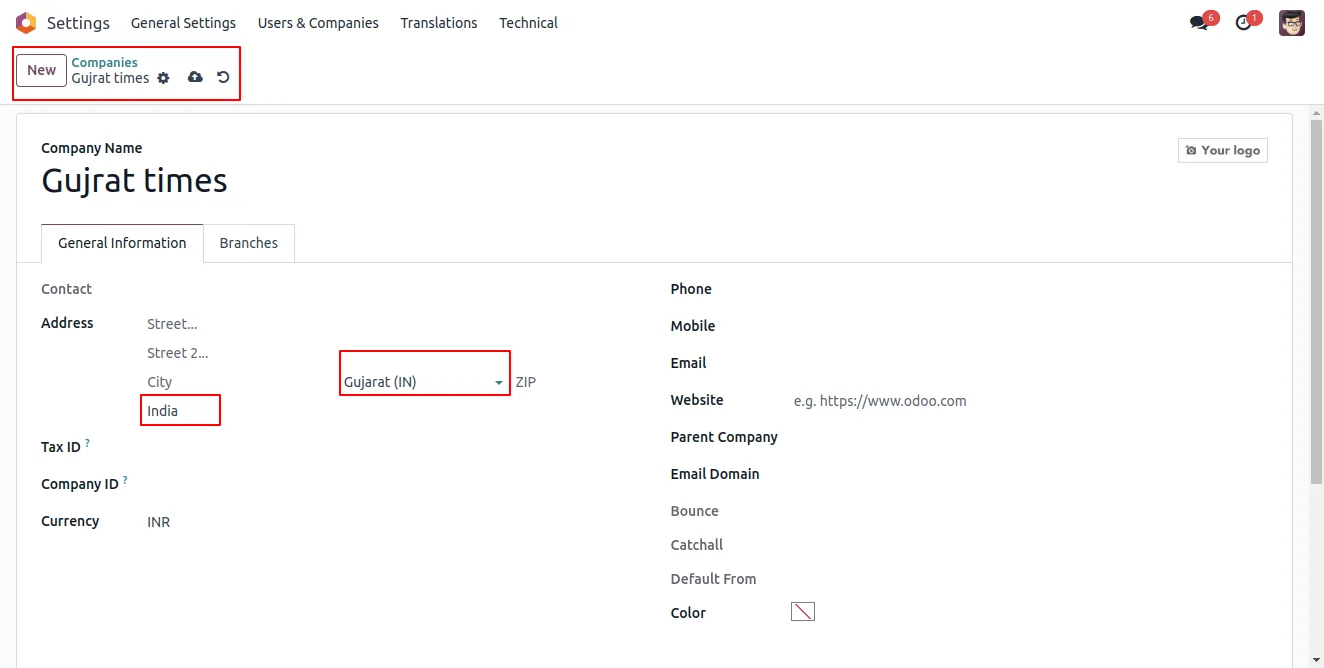Open the activities clock icon
The image size is (1324, 668).
coord(1243,22)
